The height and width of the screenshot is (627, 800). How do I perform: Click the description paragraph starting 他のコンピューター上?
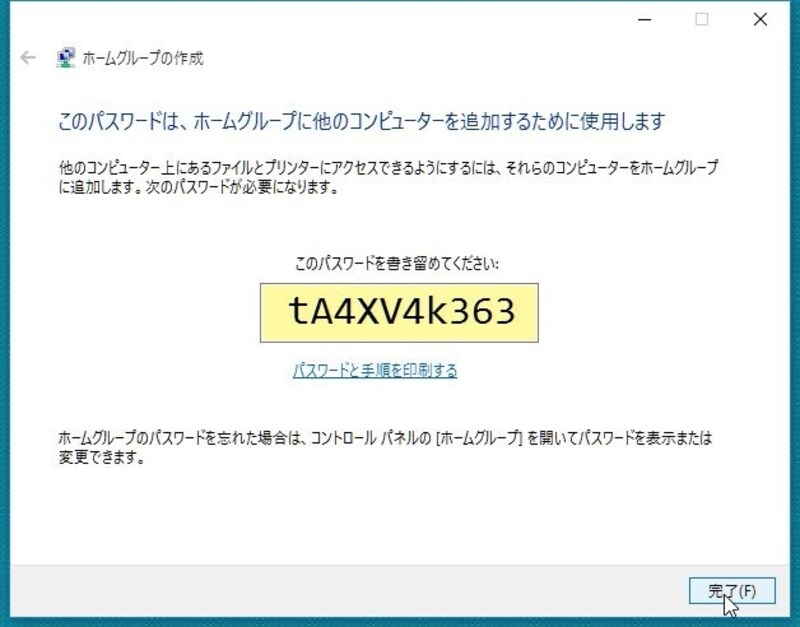pyautogui.click(x=388, y=177)
